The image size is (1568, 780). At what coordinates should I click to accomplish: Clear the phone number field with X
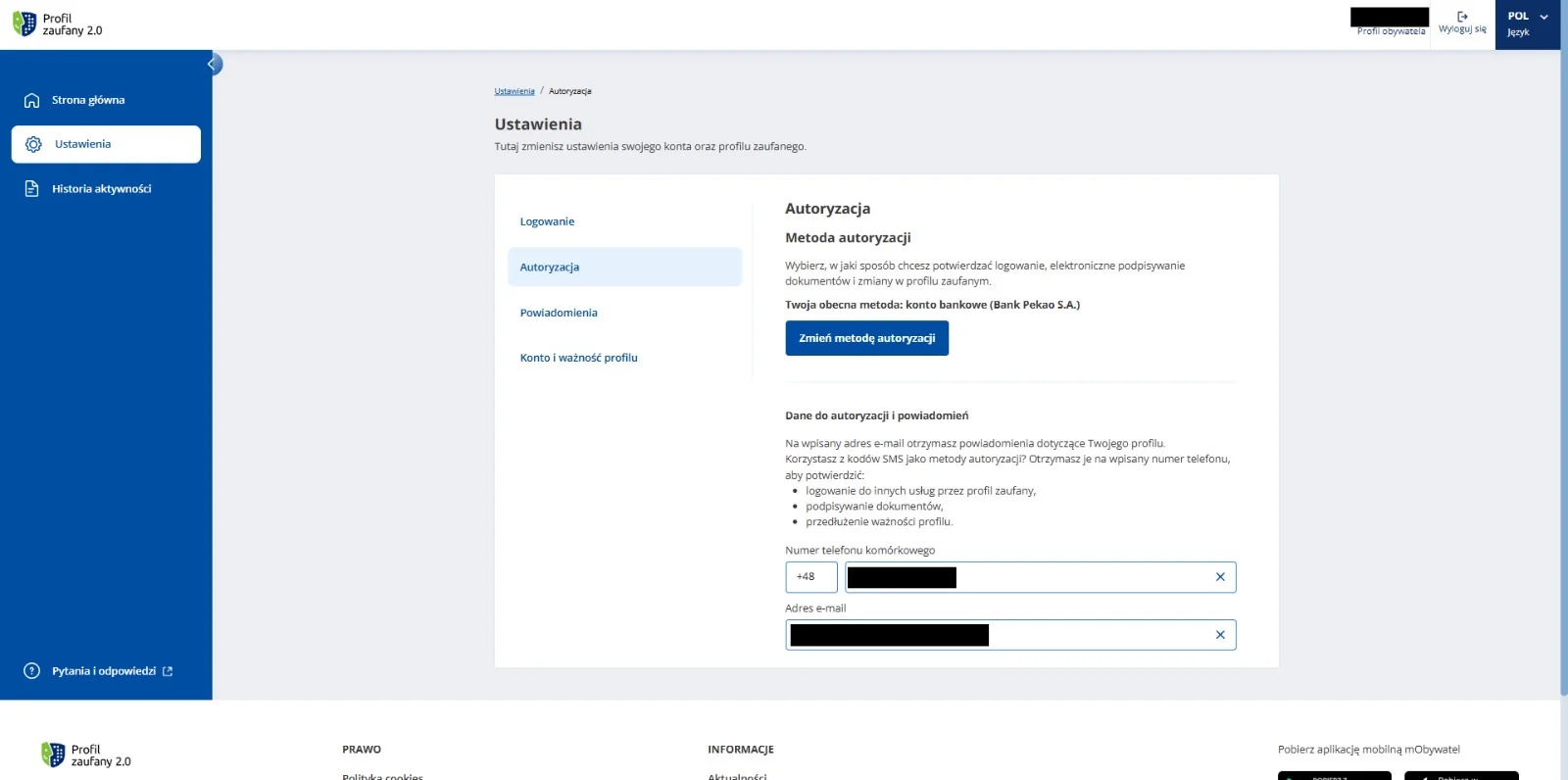[1220, 577]
